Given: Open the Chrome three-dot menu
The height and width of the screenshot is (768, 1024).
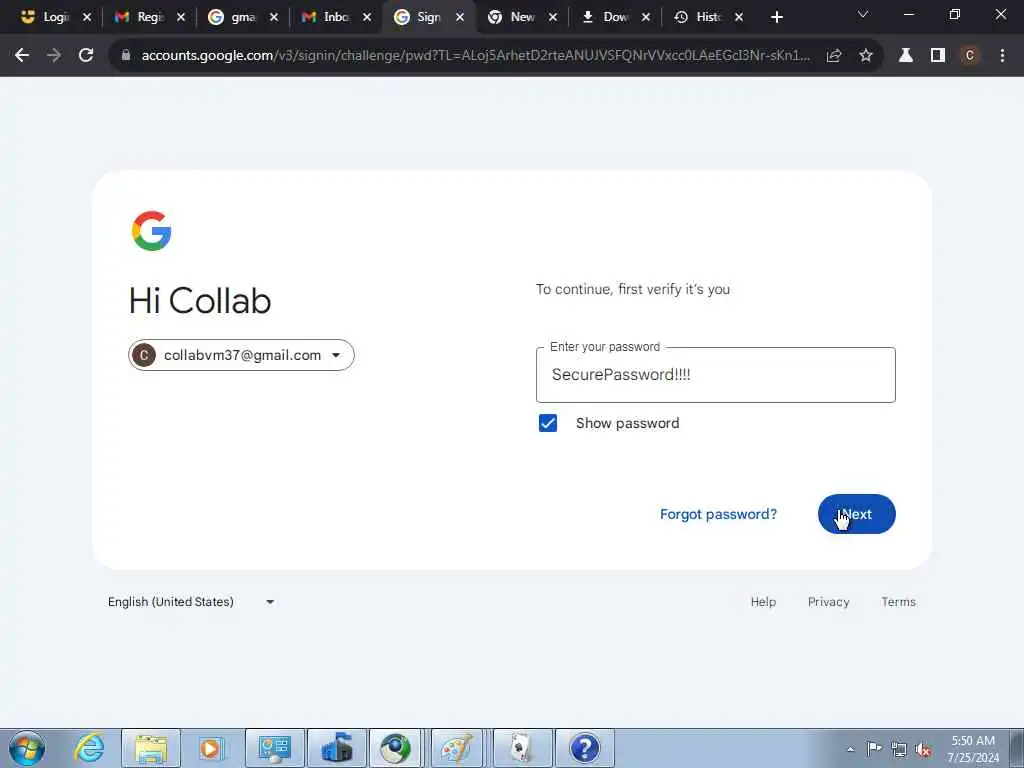Looking at the screenshot, I should click(x=1002, y=56).
